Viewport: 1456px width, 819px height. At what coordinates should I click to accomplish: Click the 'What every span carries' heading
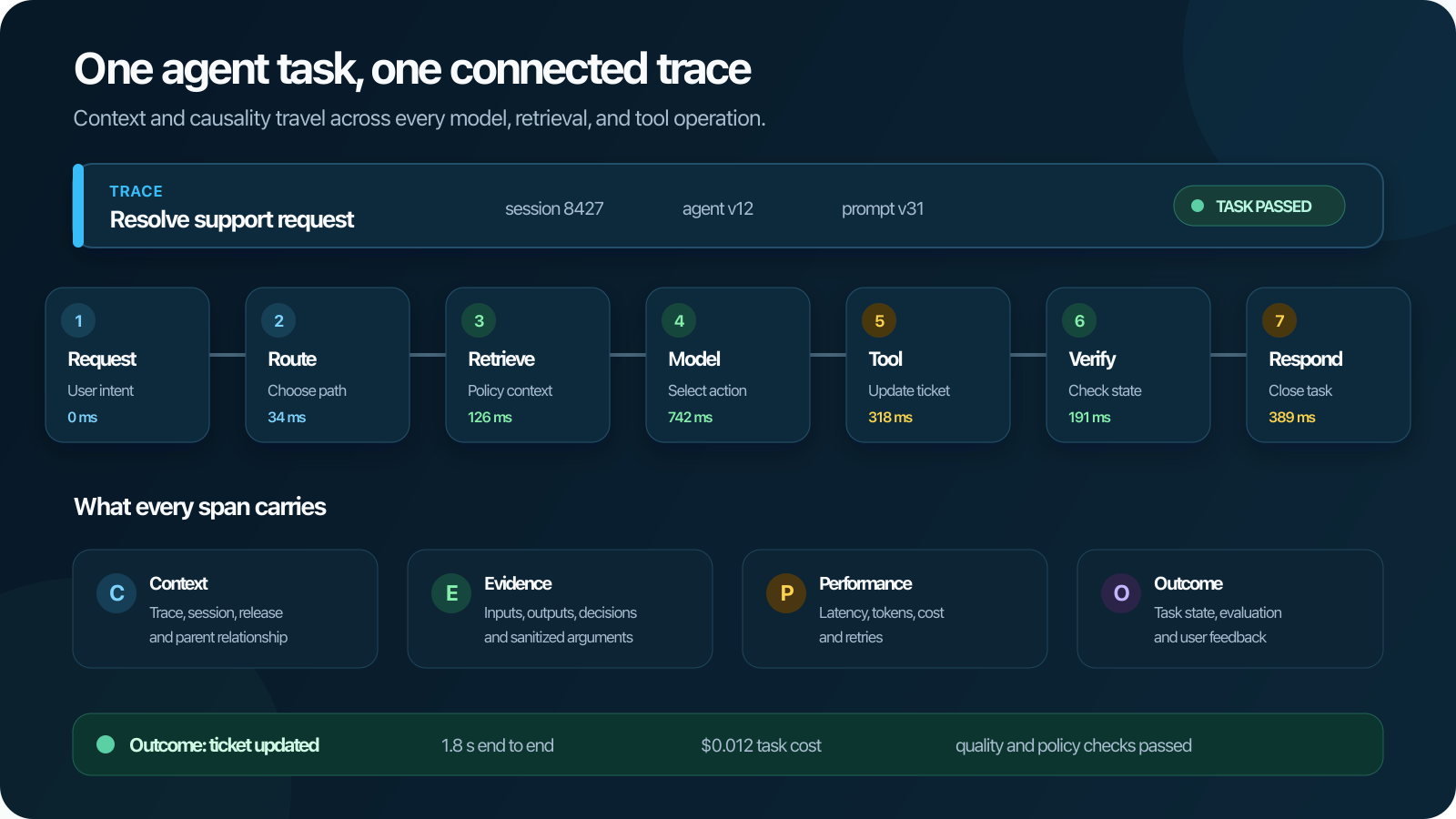(199, 507)
